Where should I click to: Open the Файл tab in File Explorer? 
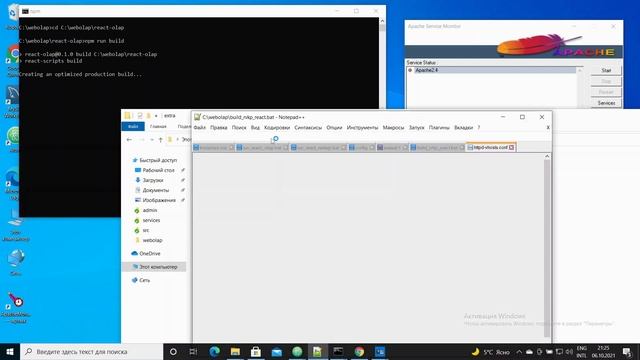[x=133, y=127]
